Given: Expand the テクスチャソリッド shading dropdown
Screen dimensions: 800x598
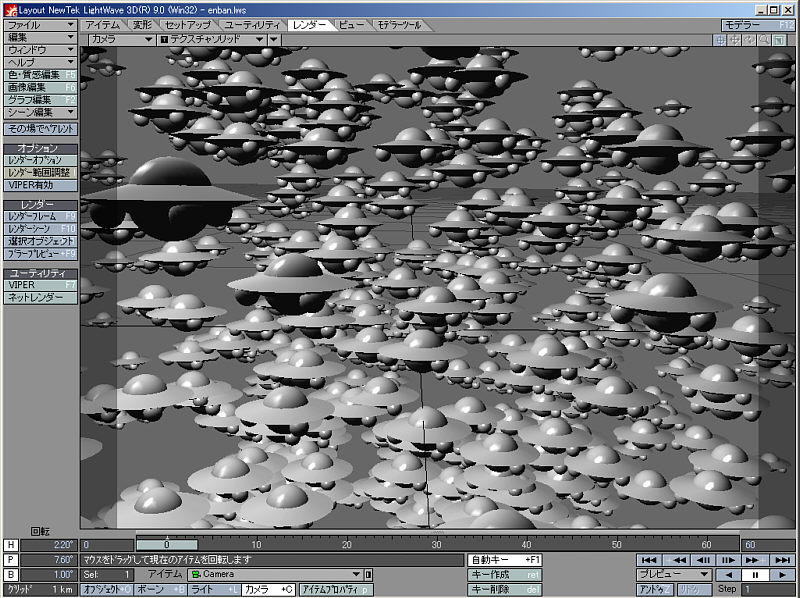Looking at the screenshot, I should coord(211,39).
